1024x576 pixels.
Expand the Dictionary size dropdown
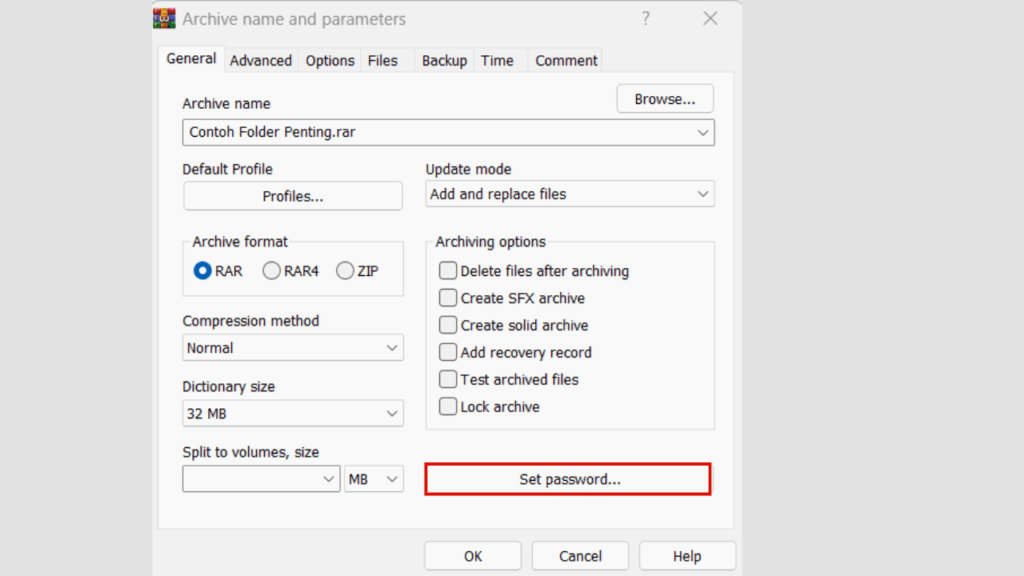click(x=392, y=413)
